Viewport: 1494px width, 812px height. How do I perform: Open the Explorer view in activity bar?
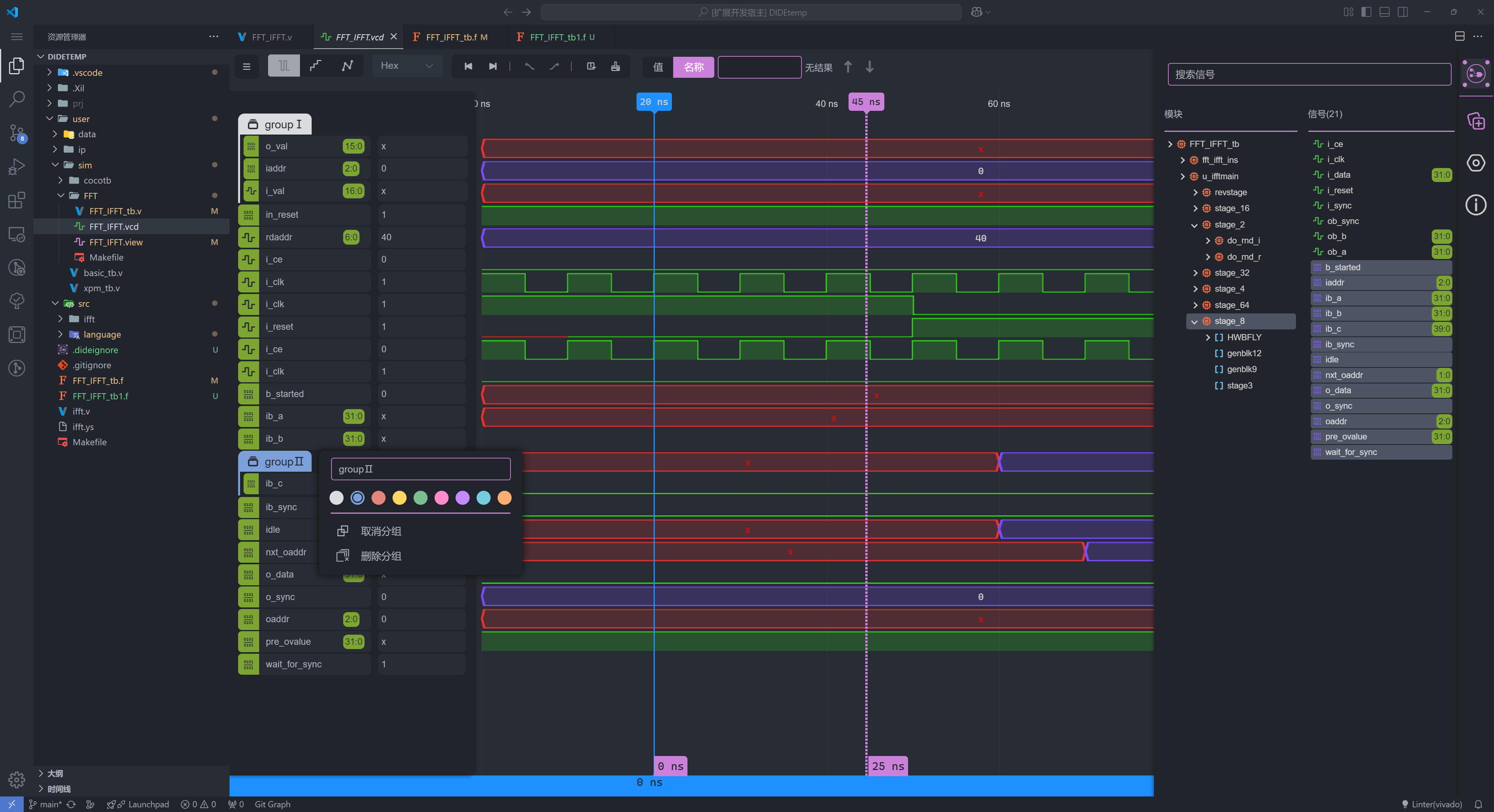(17, 65)
